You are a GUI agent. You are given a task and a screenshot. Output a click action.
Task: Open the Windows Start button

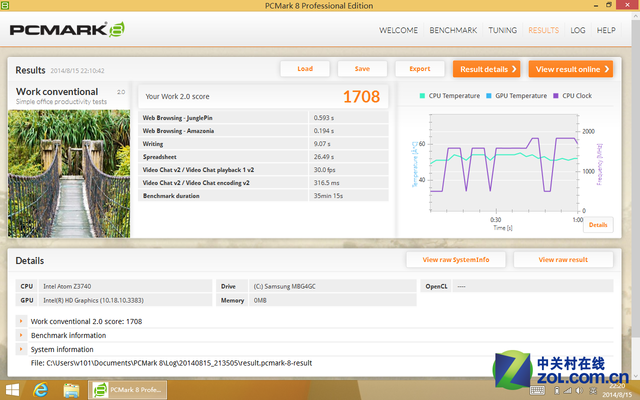(x=12, y=390)
